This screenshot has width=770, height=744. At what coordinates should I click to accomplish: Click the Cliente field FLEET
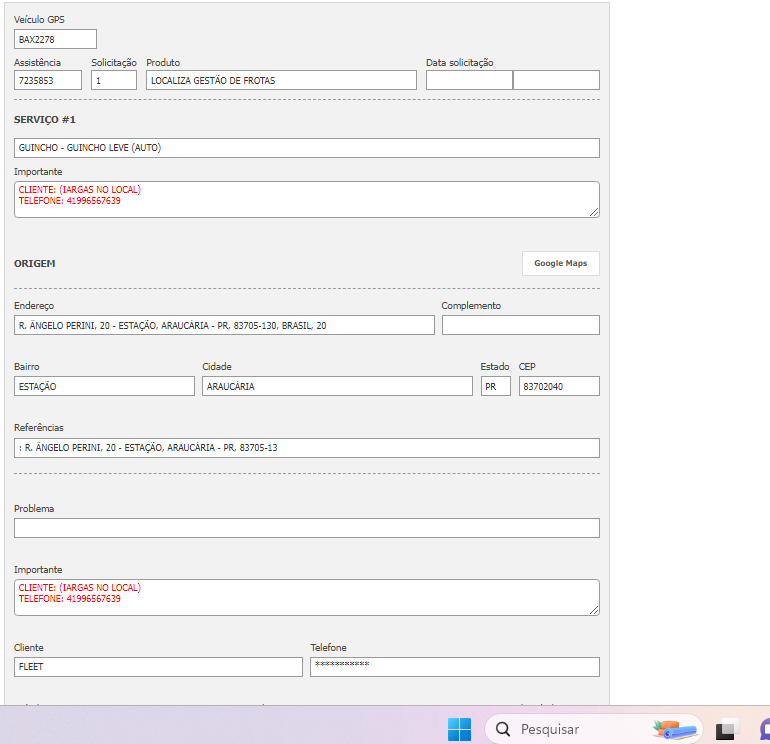[158, 667]
